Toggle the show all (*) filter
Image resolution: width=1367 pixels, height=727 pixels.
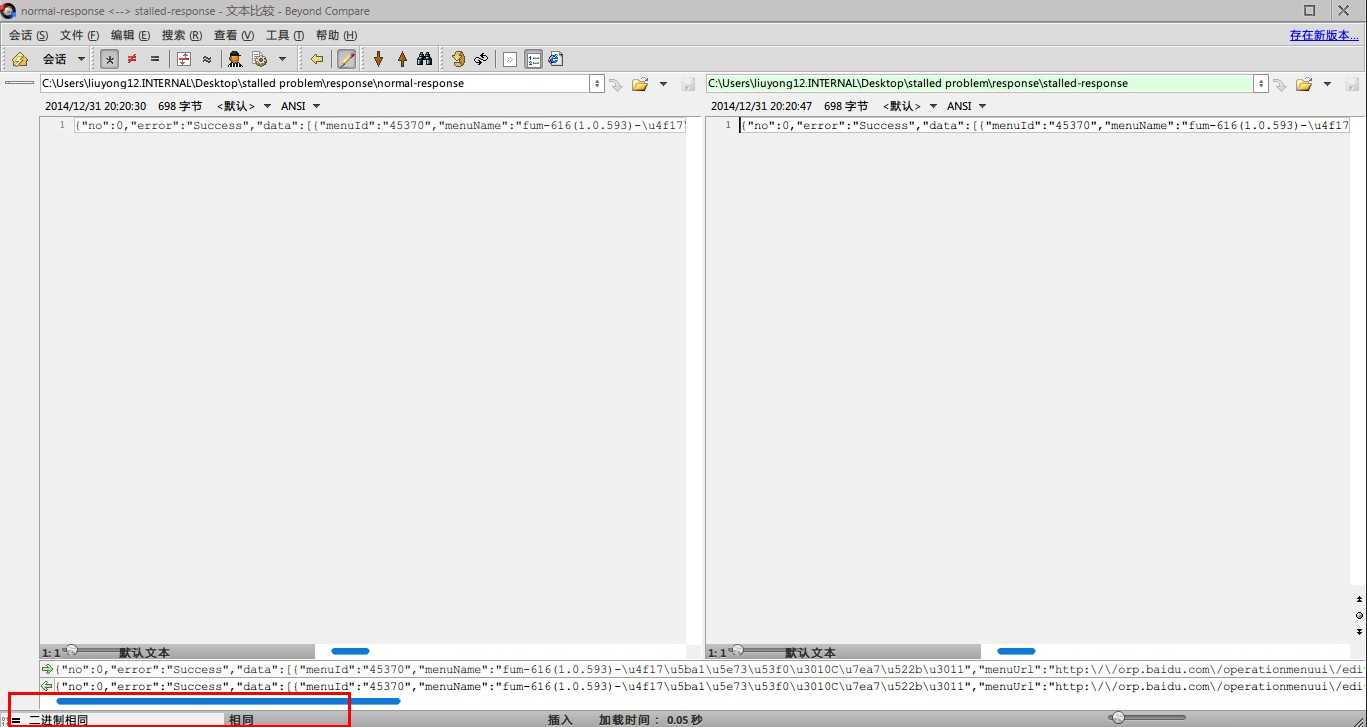click(x=110, y=59)
